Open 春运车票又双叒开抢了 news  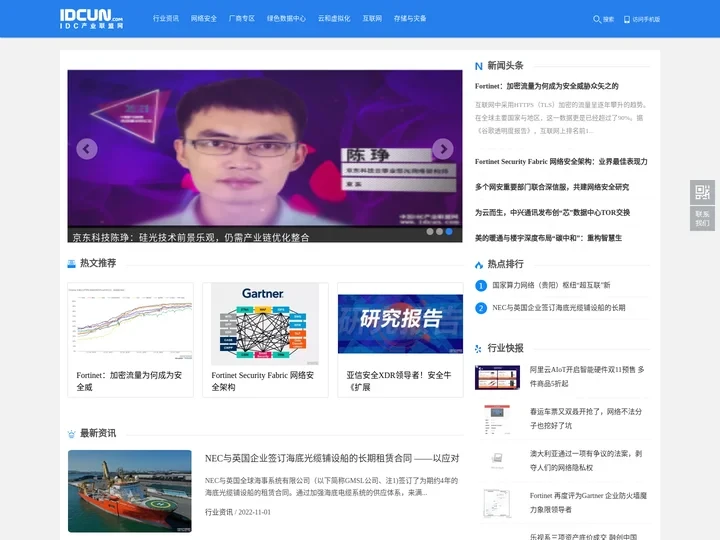click(586, 418)
